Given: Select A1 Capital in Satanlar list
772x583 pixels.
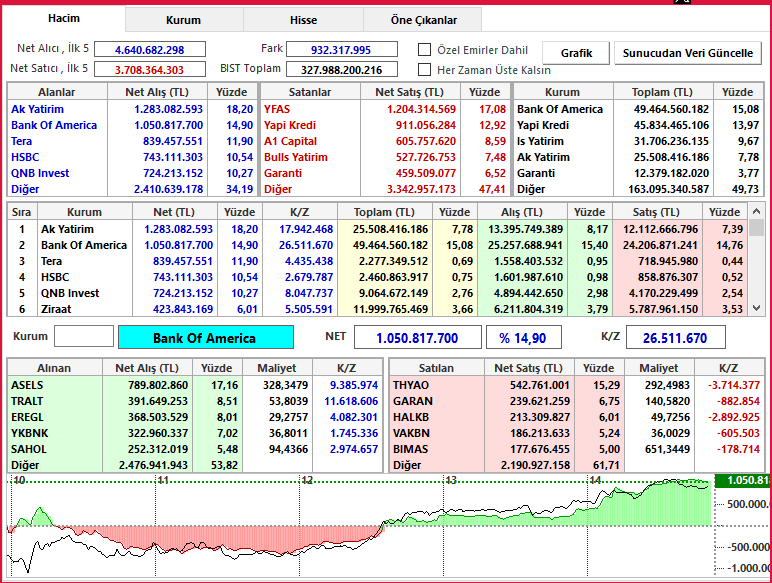Looking at the screenshot, I should point(290,141).
